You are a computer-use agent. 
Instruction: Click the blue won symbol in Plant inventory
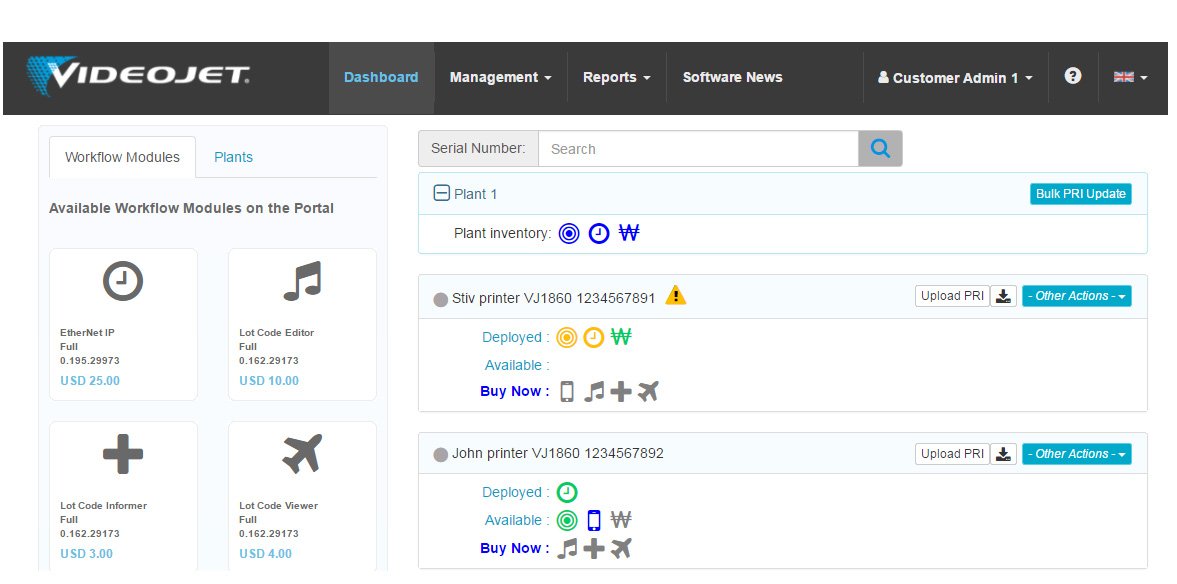point(628,233)
